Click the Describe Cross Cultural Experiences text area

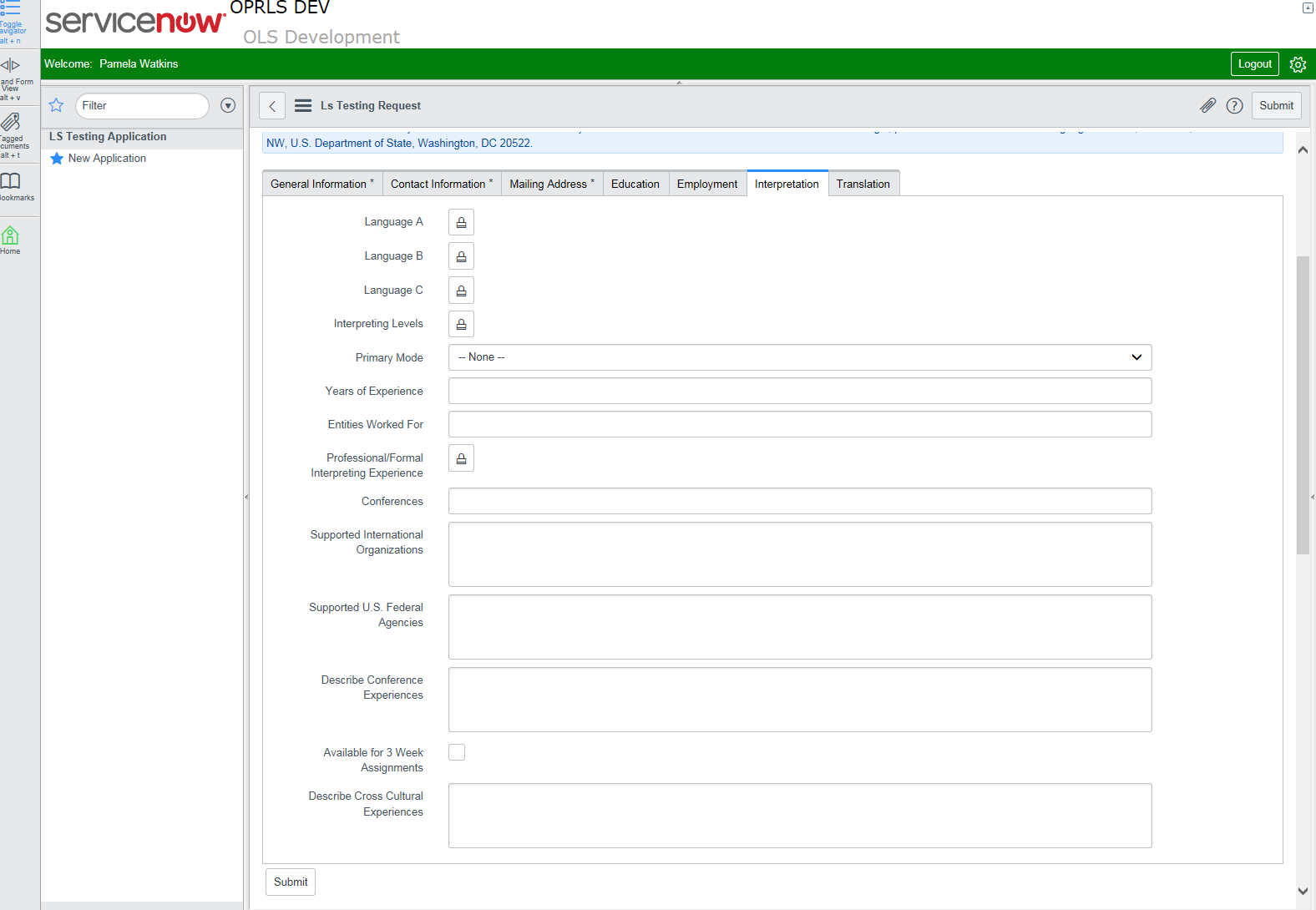800,816
